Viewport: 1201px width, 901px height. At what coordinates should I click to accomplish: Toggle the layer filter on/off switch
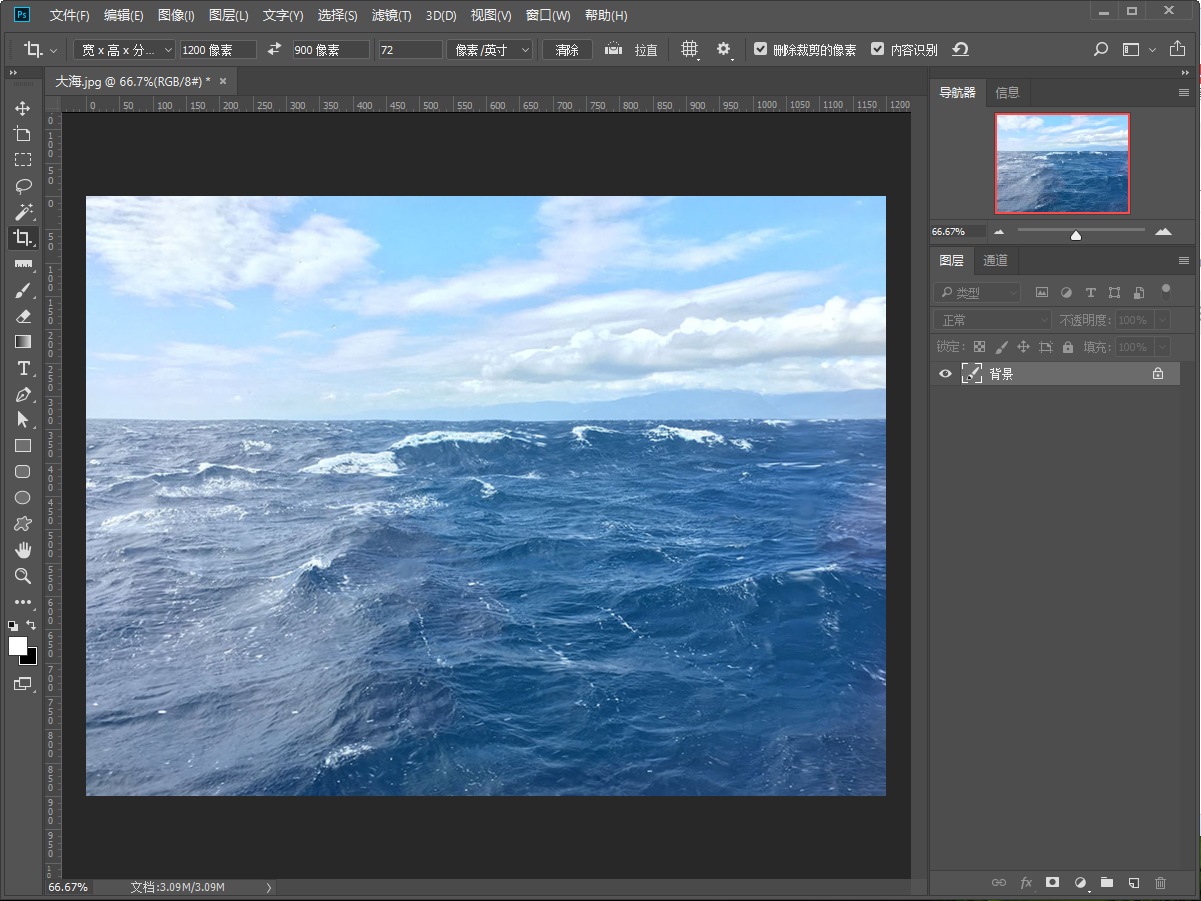tap(1166, 291)
